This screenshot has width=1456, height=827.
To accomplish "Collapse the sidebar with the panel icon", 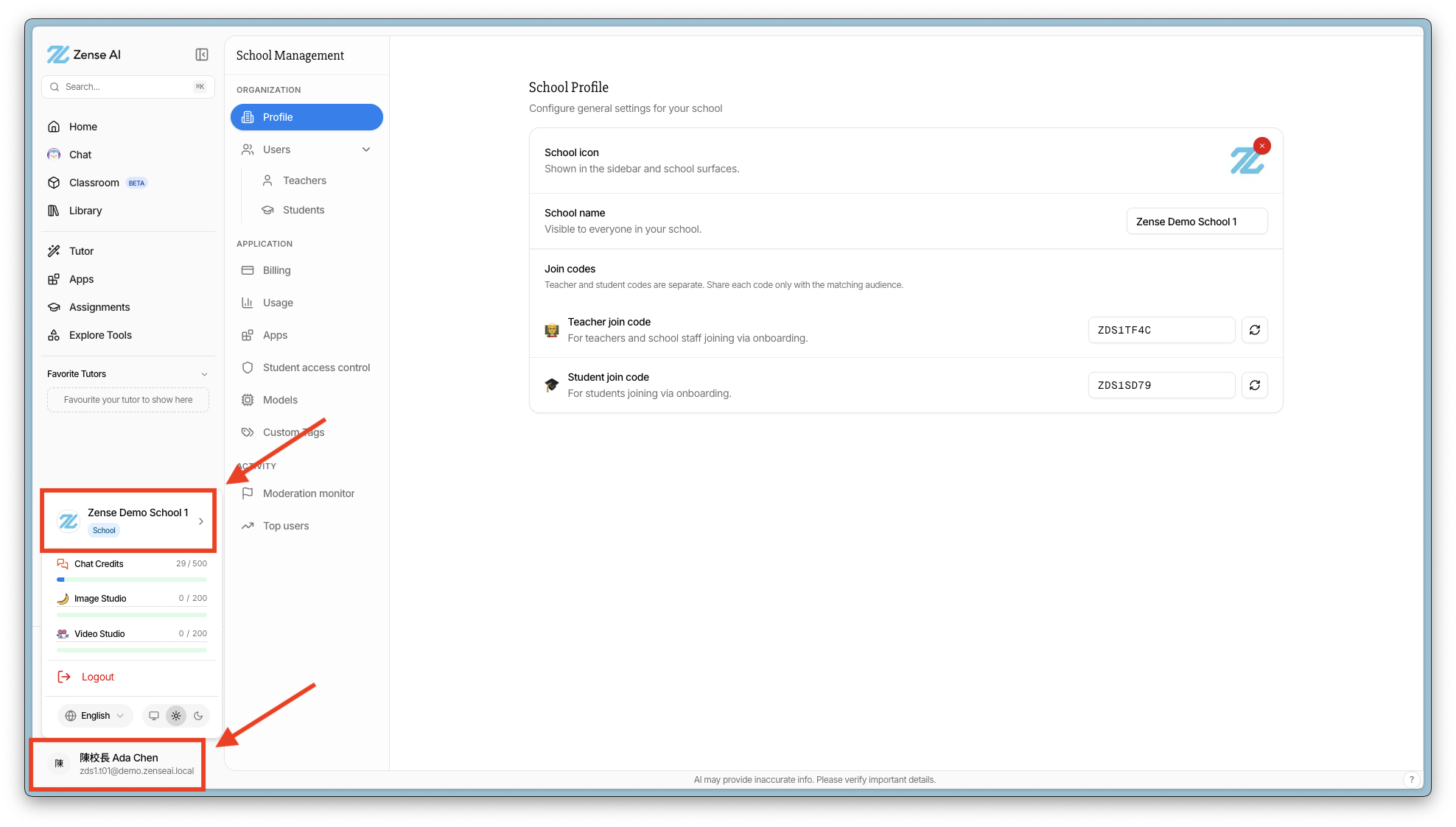I will point(202,54).
